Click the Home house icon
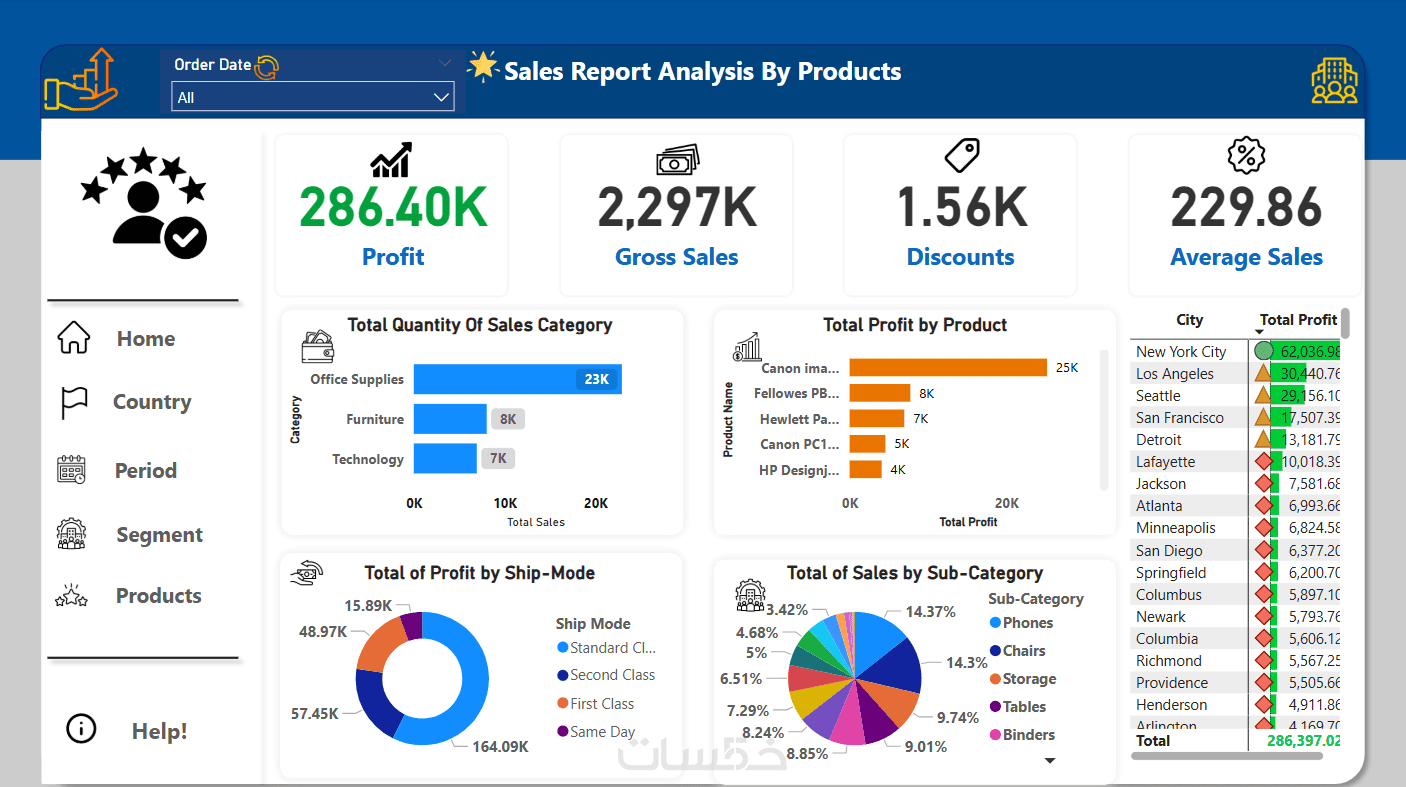Screen dimensions: 1406x787 click(x=74, y=338)
